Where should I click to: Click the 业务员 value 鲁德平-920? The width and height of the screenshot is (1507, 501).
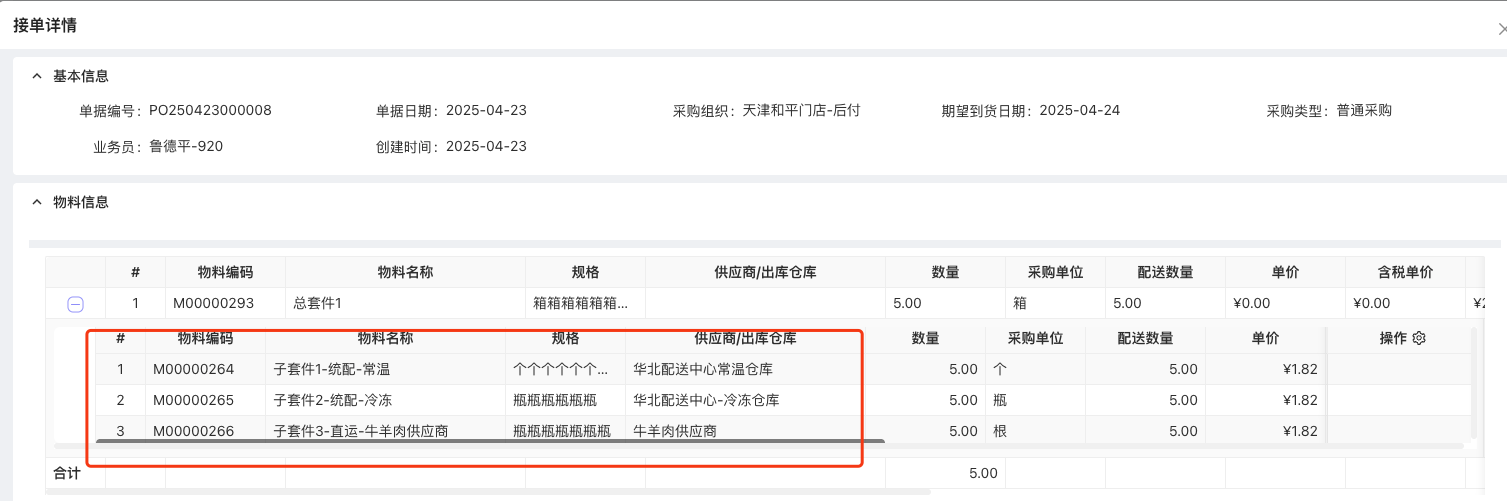pos(186,146)
